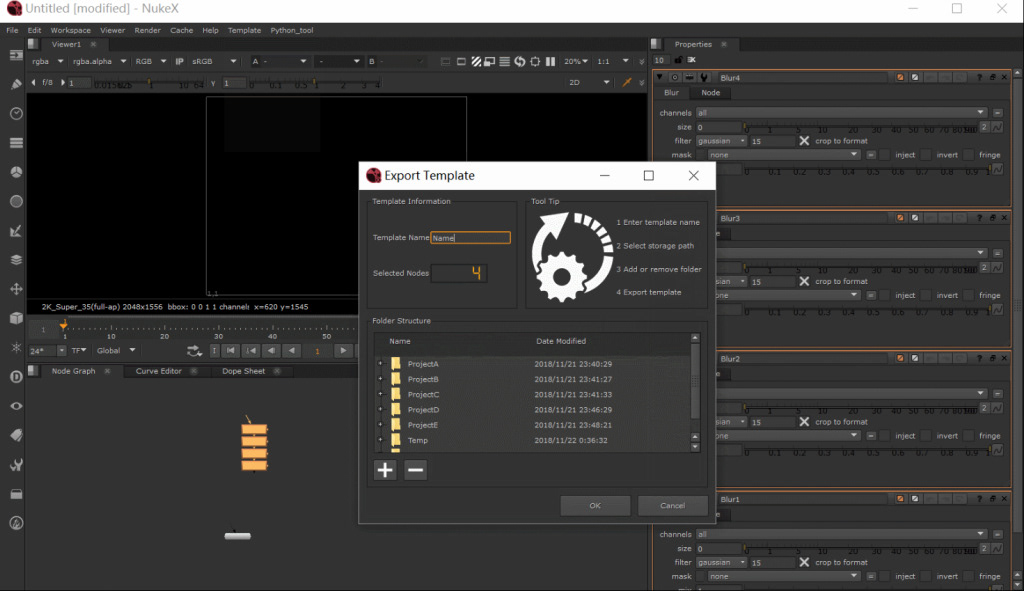Click go to first frame button in timeline
Image resolution: width=1024 pixels, height=591 pixels.
tap(231, 351)
